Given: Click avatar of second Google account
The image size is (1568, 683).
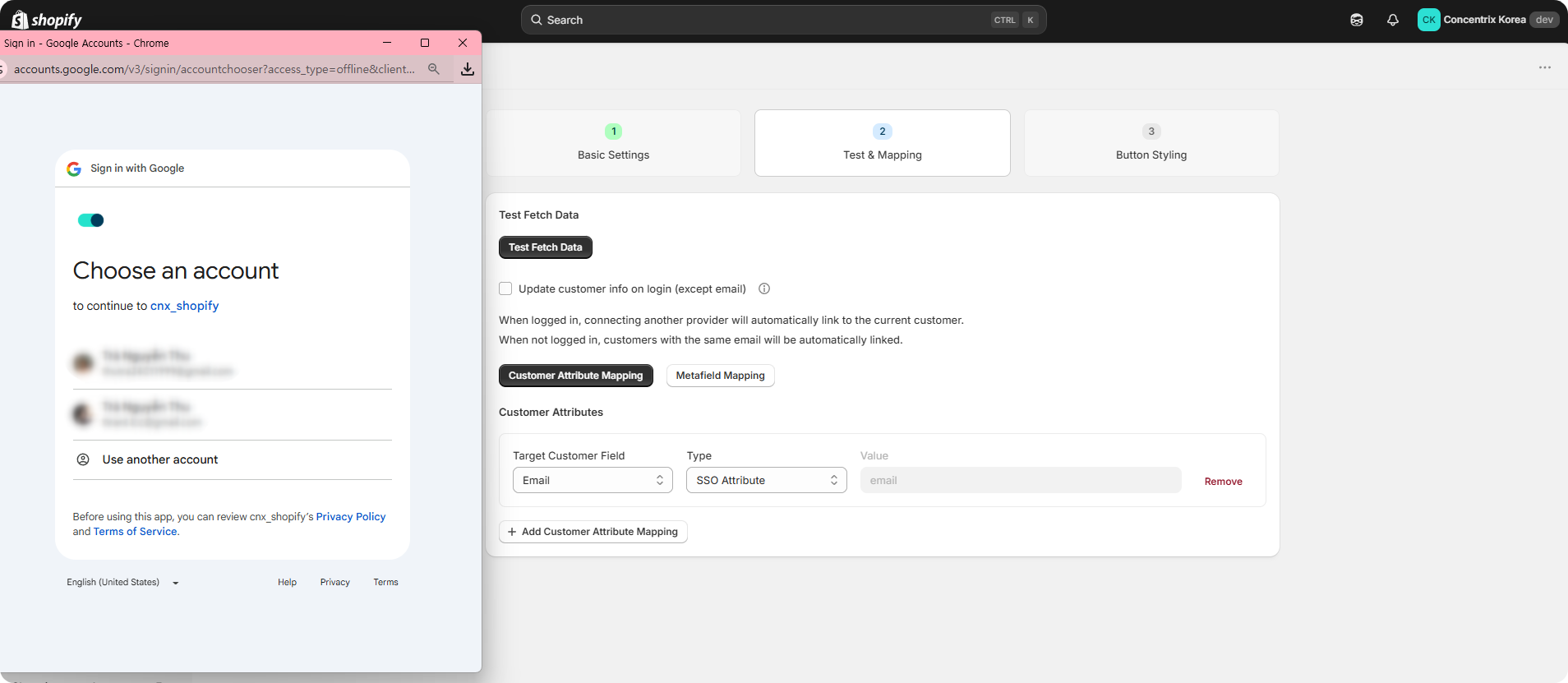Looking at the screenshot, I should [83, 413].
